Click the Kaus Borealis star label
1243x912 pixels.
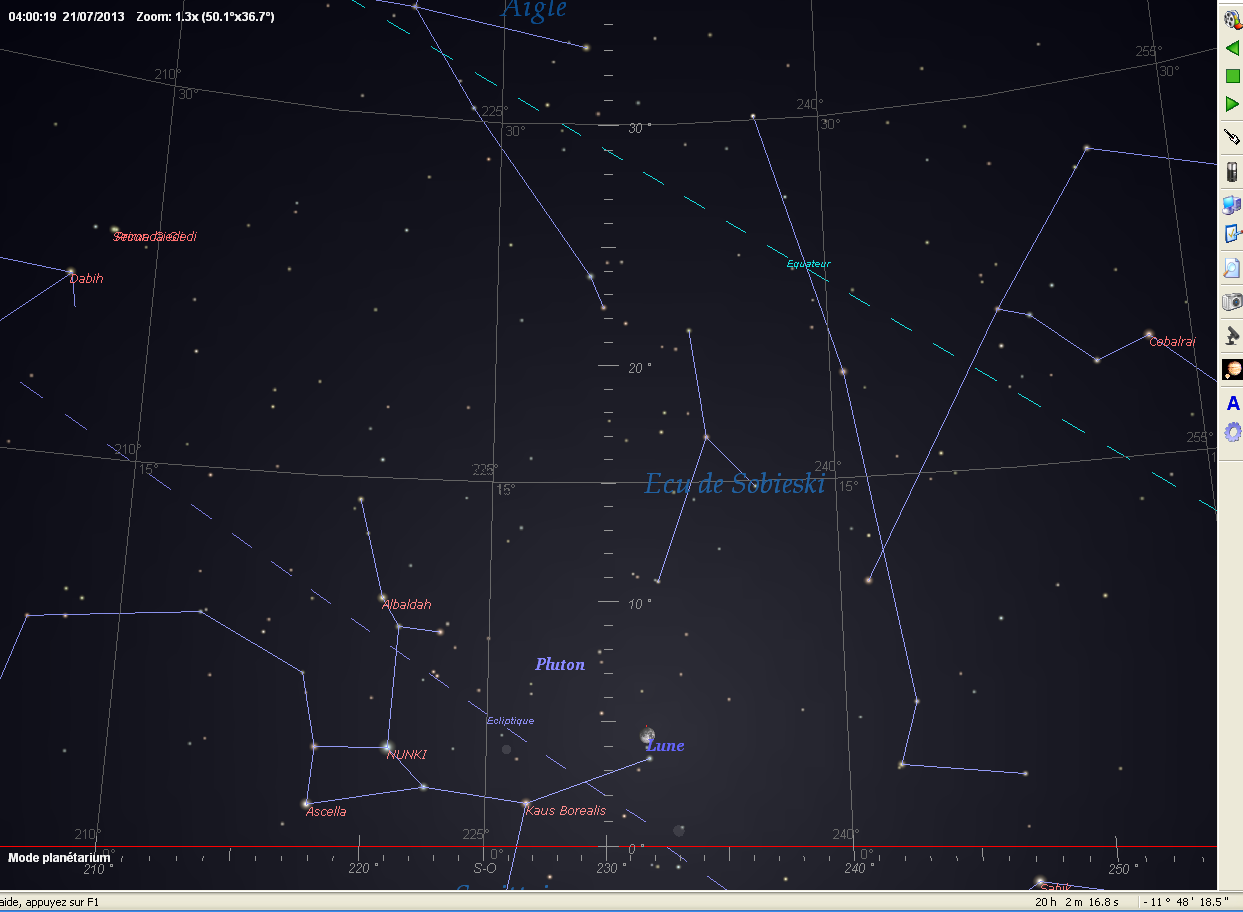tap(565, 810)
